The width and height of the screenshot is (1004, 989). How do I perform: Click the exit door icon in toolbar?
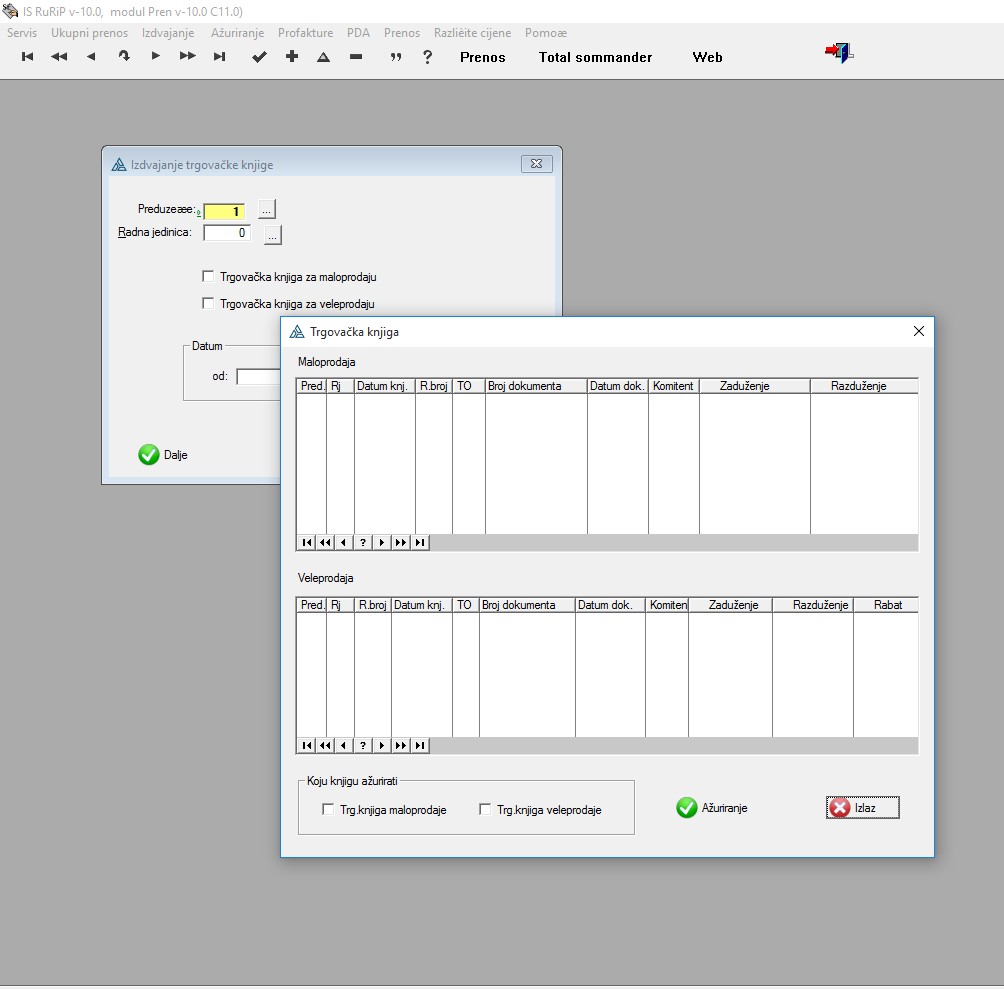click(x=838, y=54)
